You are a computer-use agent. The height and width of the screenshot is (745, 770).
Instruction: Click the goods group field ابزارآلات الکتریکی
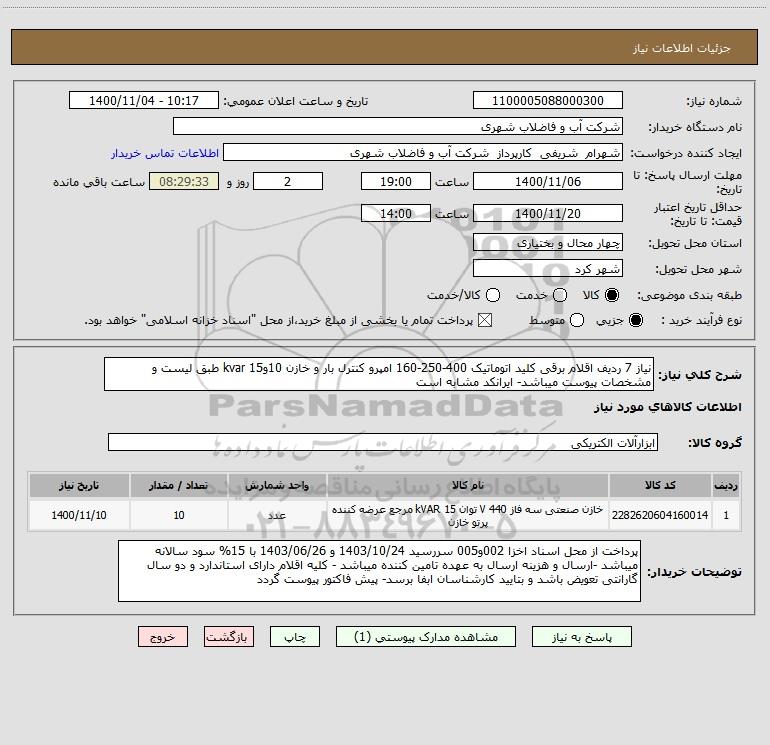coord(383,442)
